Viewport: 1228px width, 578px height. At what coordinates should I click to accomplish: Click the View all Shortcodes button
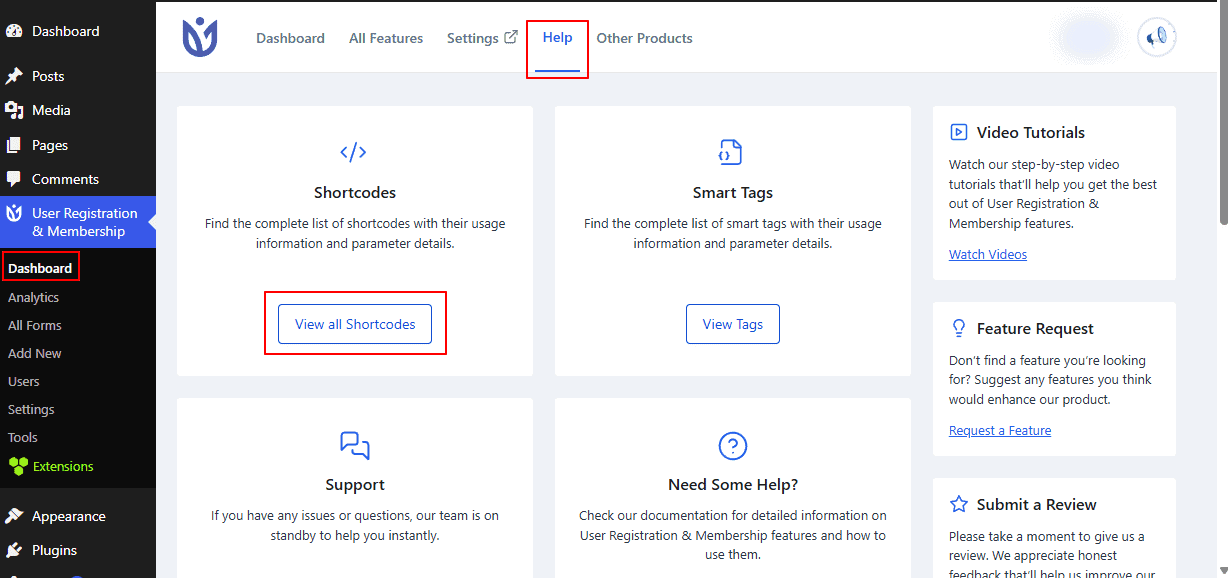pos(355,324)
